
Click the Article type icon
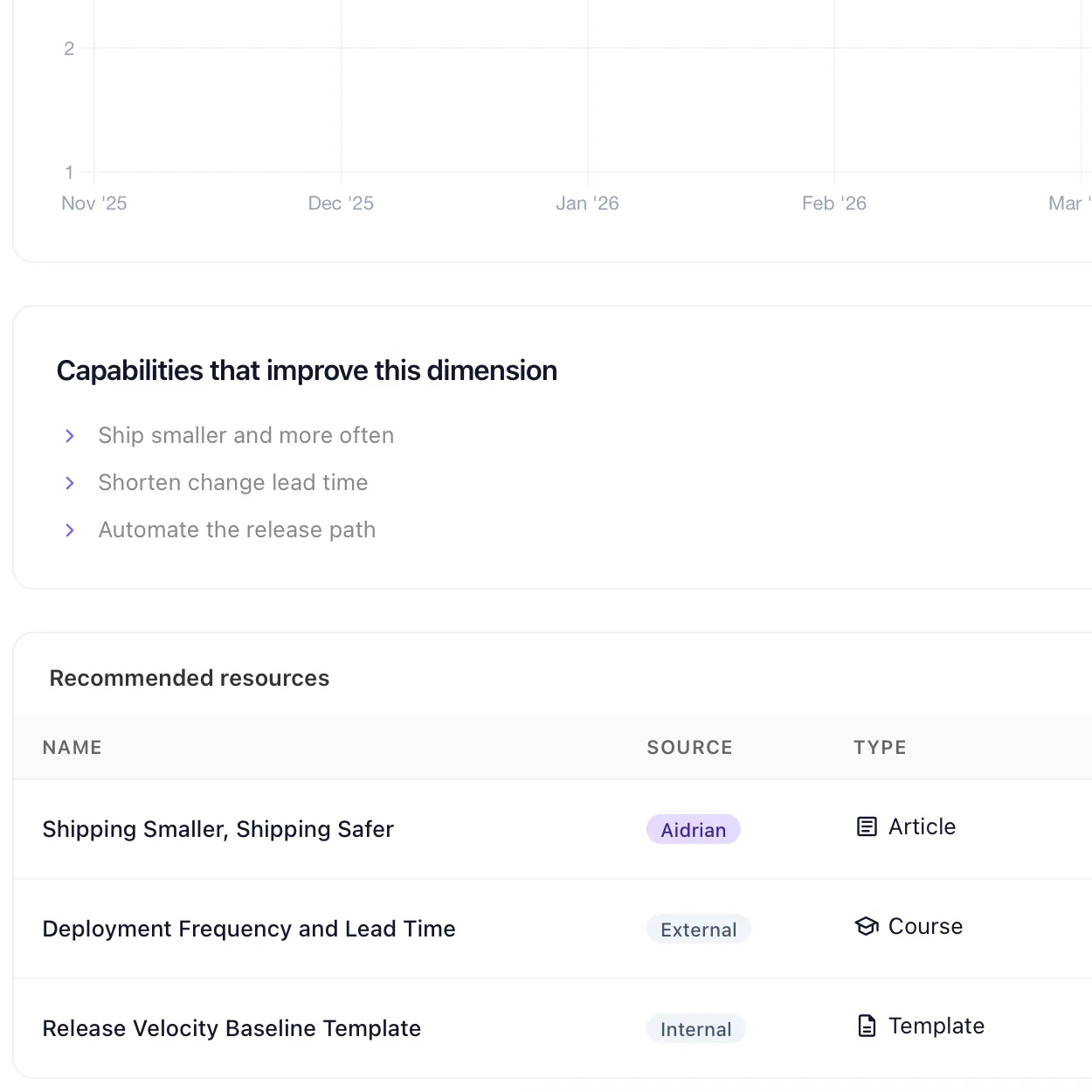point(867,826)
